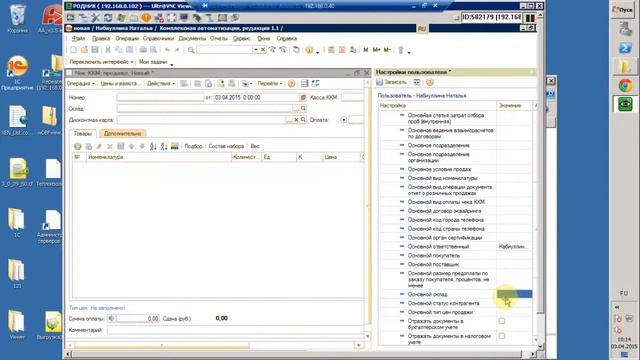Open the Справка menu
The width and height of the screenshot is (640, 360).
(287, 38)
